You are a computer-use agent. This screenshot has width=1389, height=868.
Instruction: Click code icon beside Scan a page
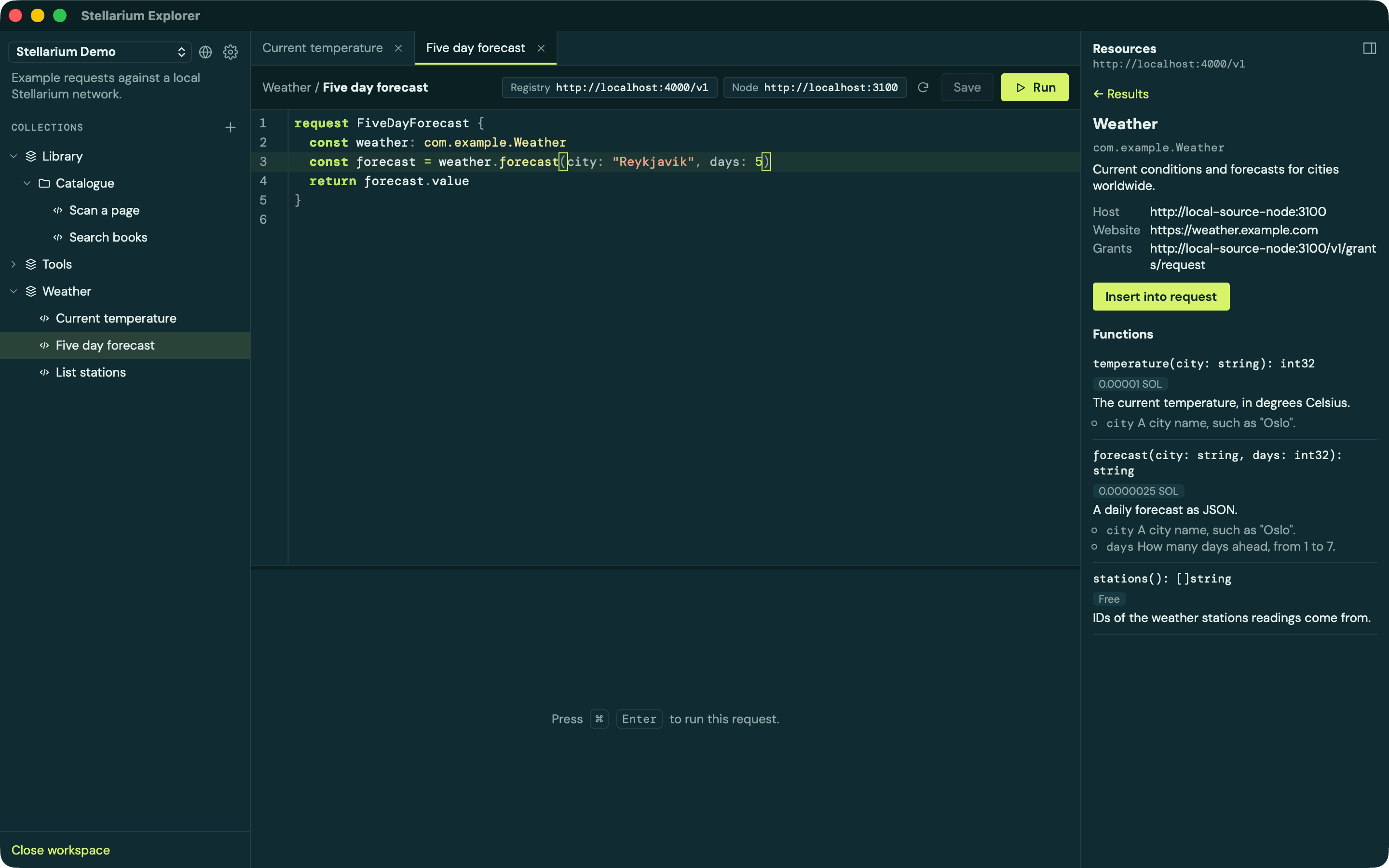coord(58,210)
